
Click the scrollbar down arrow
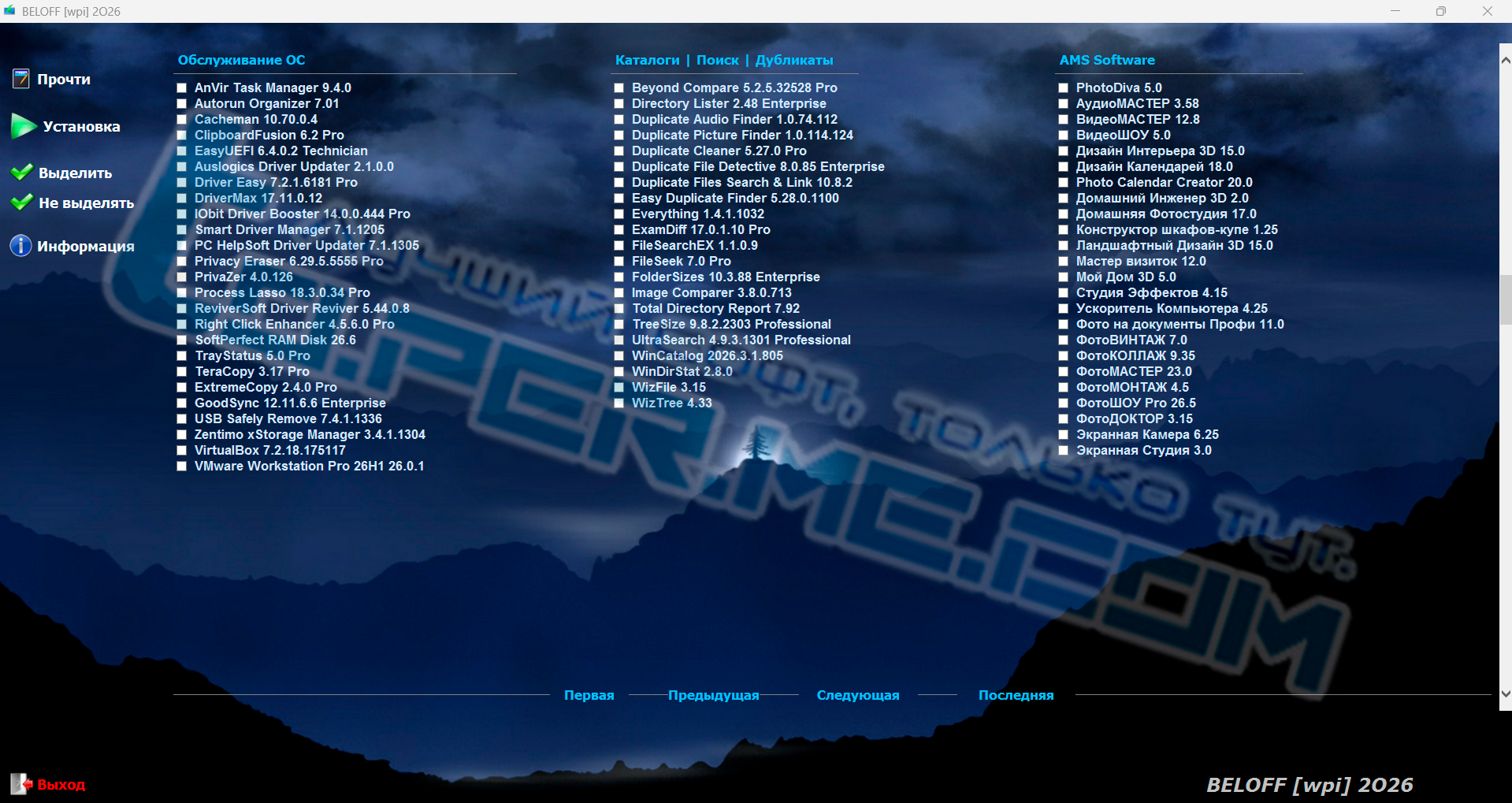(x=1506, y=693)
